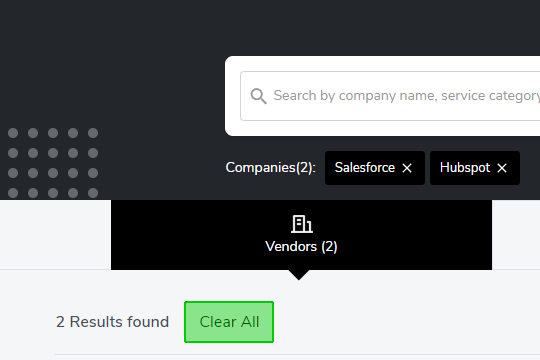Click the divider line below results count
The image size is (540, 360).
pyautogui.click(x=298, y=354)
